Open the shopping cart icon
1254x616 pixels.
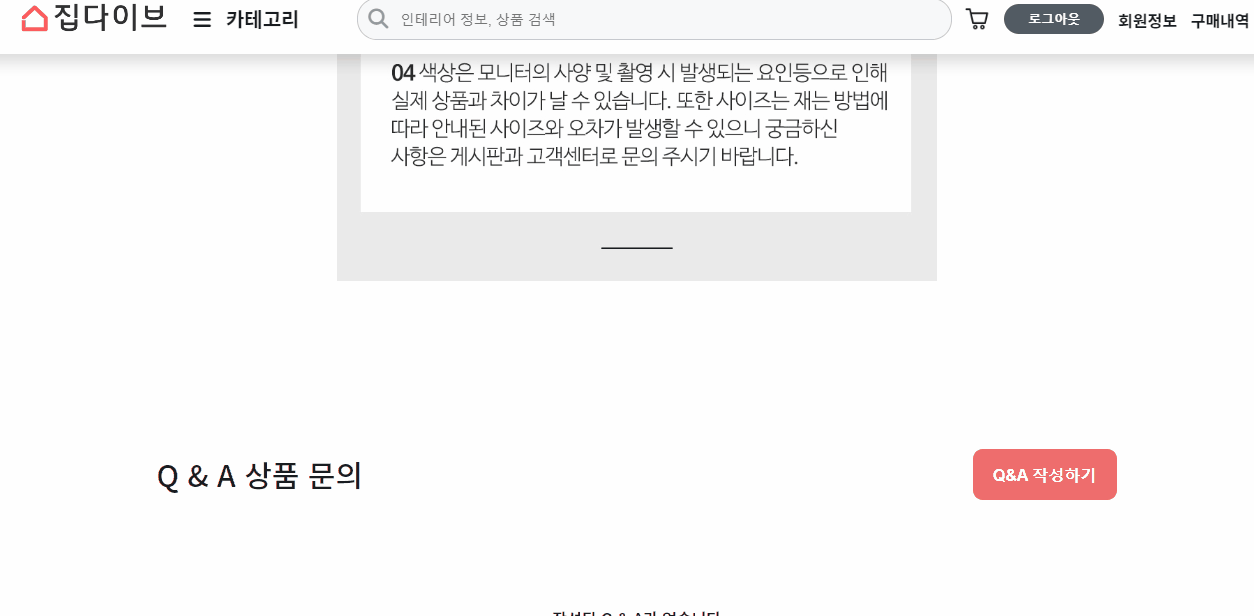[976, 19]
